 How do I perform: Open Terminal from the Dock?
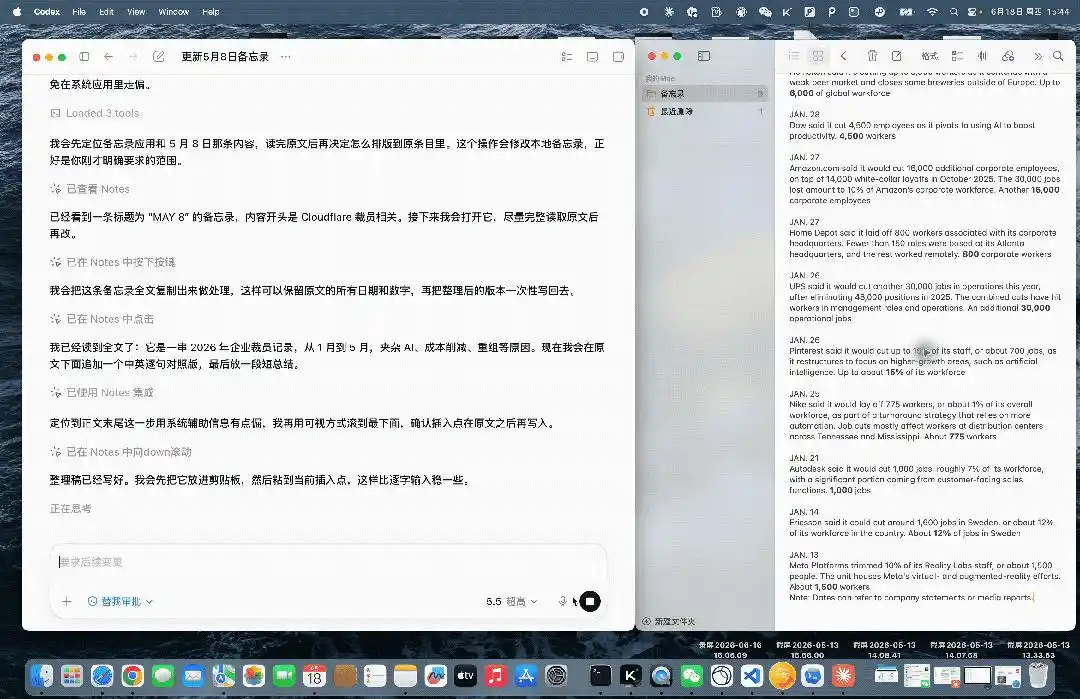click(600, 676)
